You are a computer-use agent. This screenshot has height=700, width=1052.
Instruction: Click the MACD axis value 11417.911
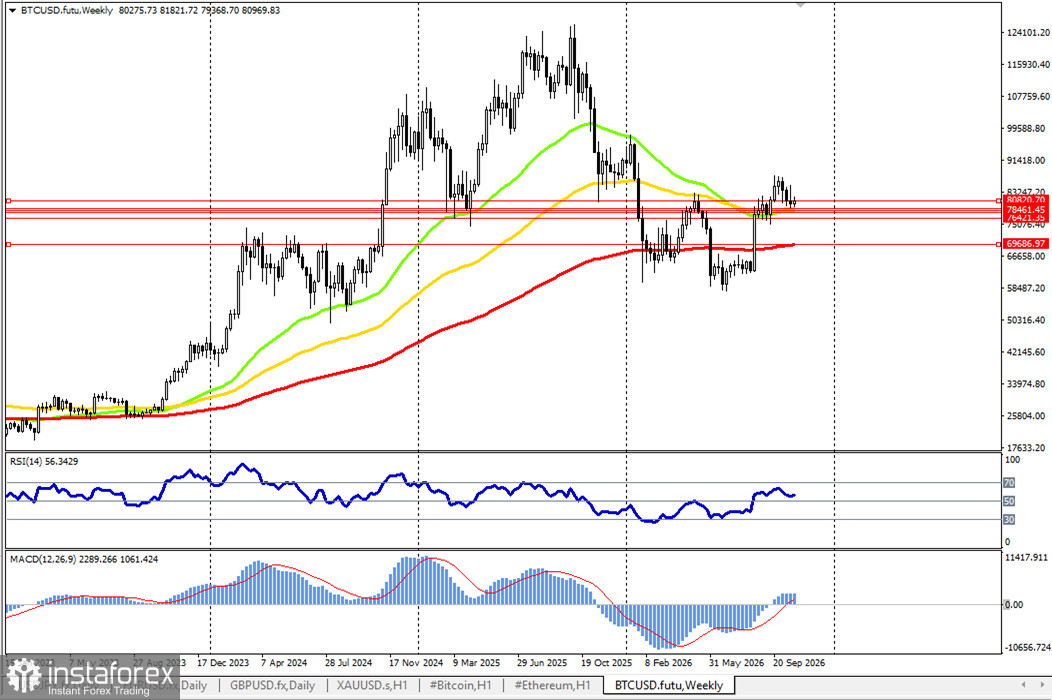[1027, 557]
